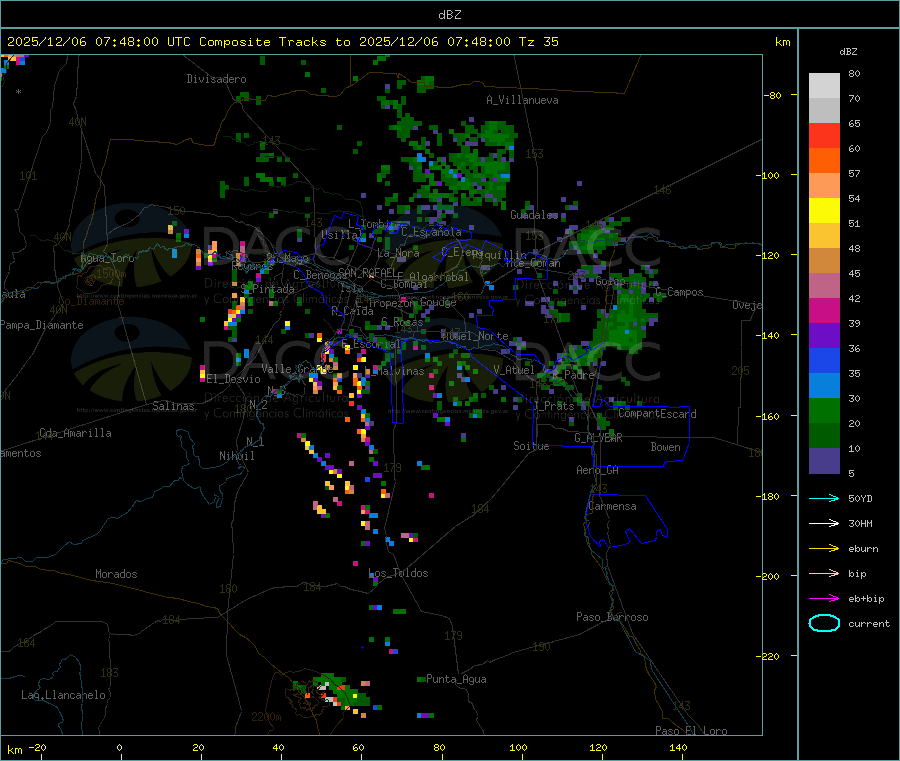
Task: Click the SAN_RAFAEL city label
Action: click(x=366, y=271)
